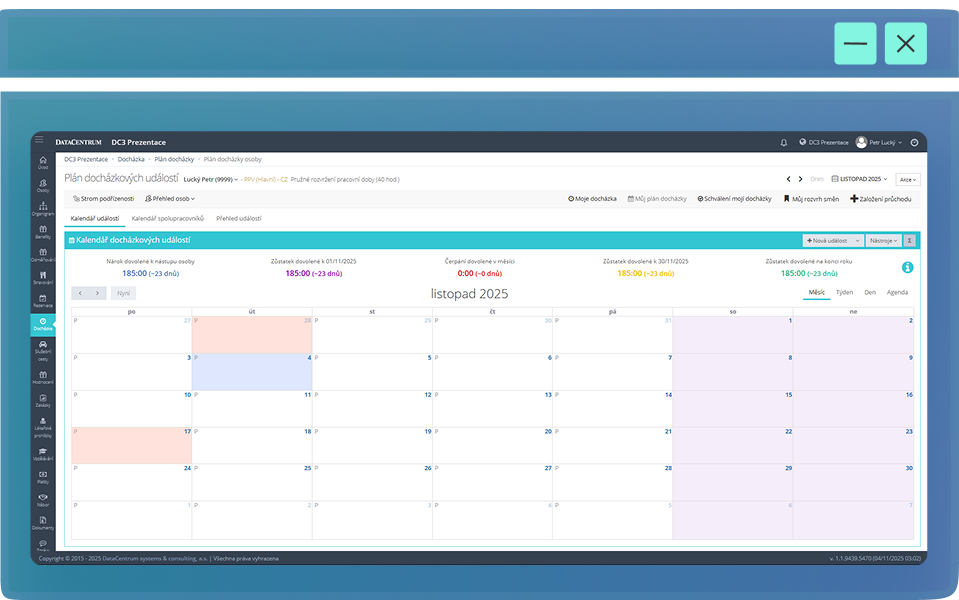
Task: Open Moje docházka
Action: tap(592, 199)
